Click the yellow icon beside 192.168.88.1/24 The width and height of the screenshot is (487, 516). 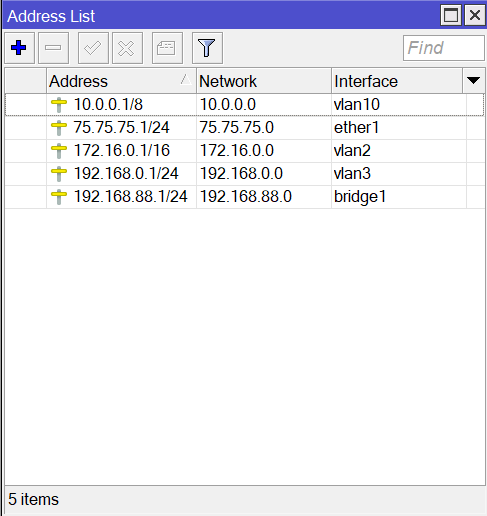[59, 197]
